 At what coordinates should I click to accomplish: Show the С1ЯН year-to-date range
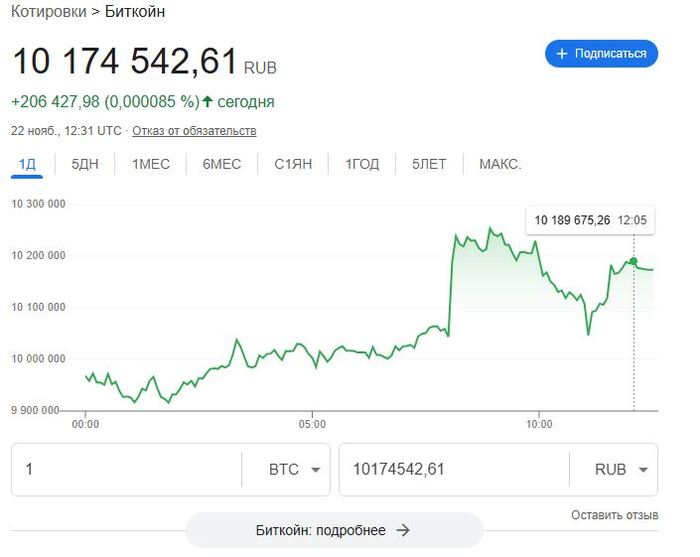pyautogui.click(x=293, y=164)
